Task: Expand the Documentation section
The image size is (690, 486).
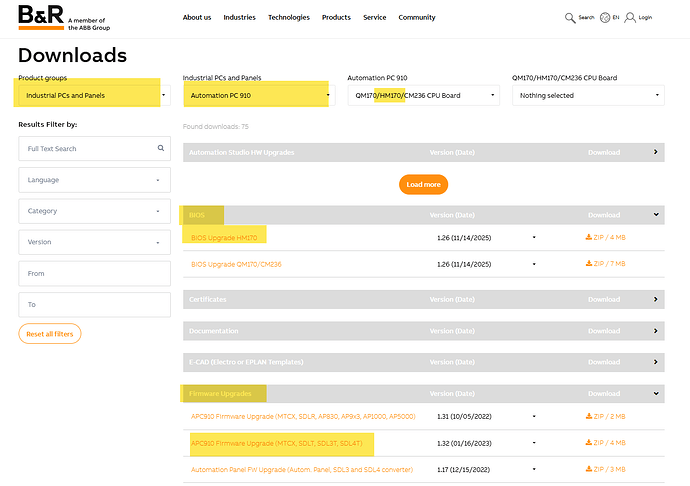Action: tap(656, 331)
